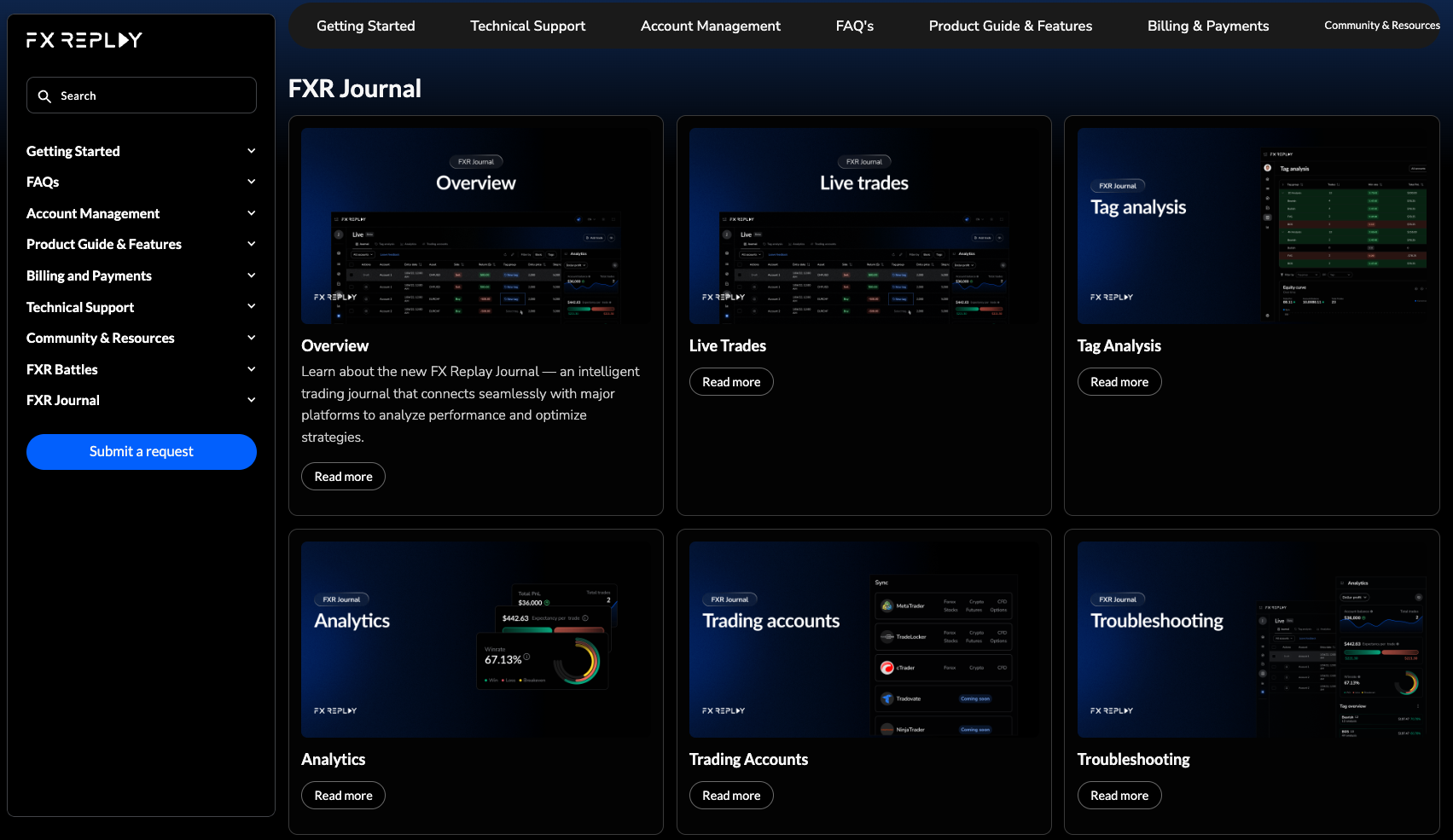Open the Trading accounts thumbnail image
1453x840 pixels.
pyautogui.click(x=863, y=640)
